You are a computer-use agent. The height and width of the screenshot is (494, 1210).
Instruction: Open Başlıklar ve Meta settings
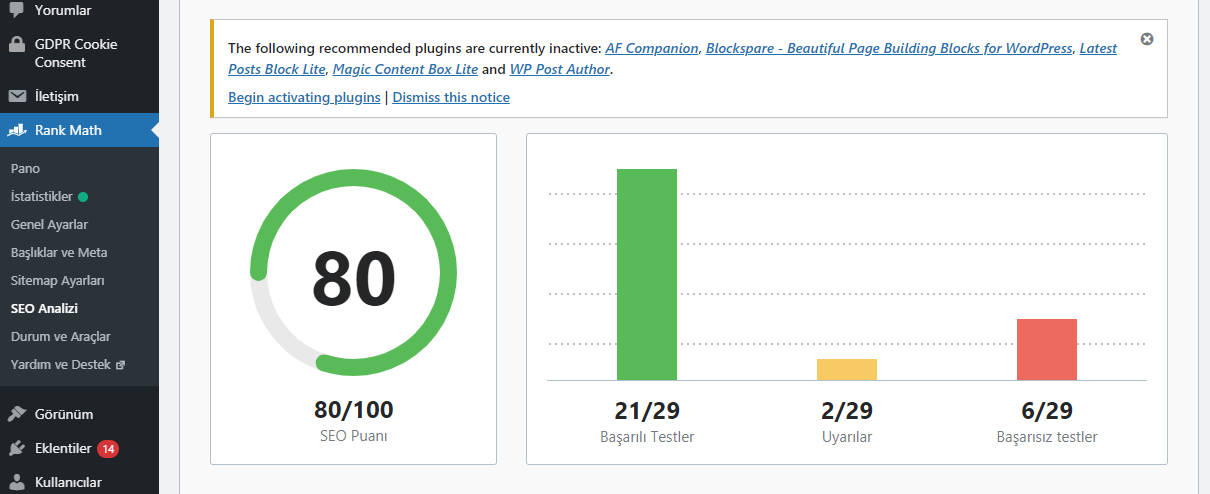click(x=59, y=253)
